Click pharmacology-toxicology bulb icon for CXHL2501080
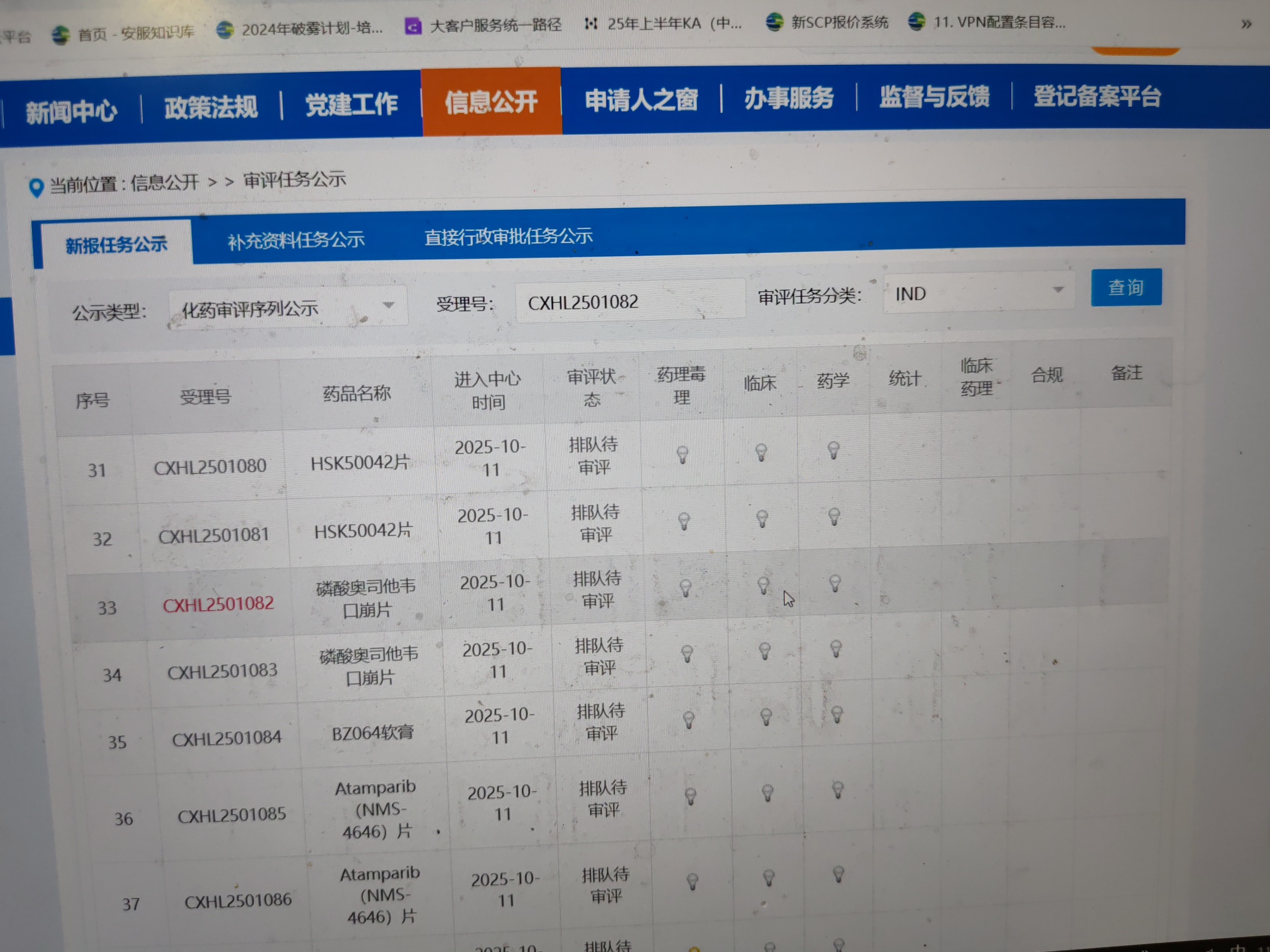Image resolution: width=1270 pixels, height=952 pixels. pos(682,454)
